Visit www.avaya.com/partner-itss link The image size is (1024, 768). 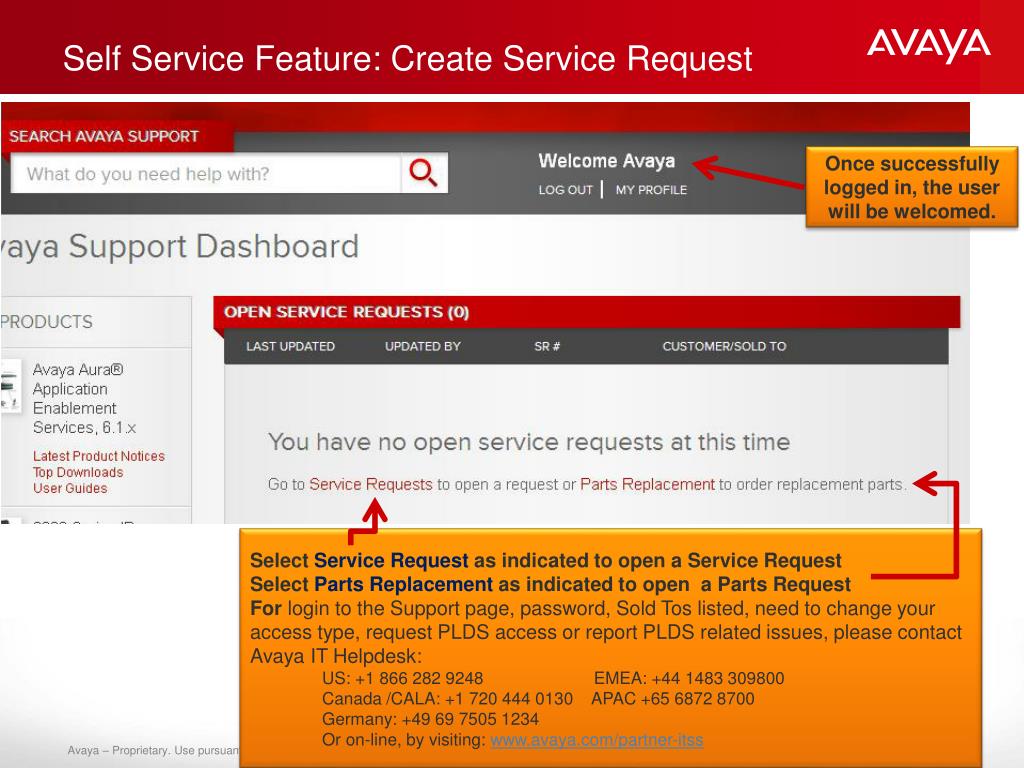596,740
